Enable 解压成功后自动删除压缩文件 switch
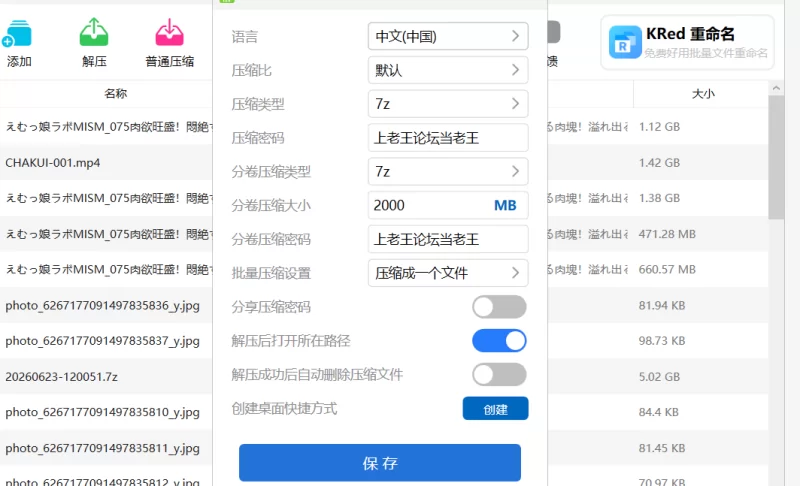Viewport: 800px width, 486px height. pyautogui.click(x=499, y=375)
